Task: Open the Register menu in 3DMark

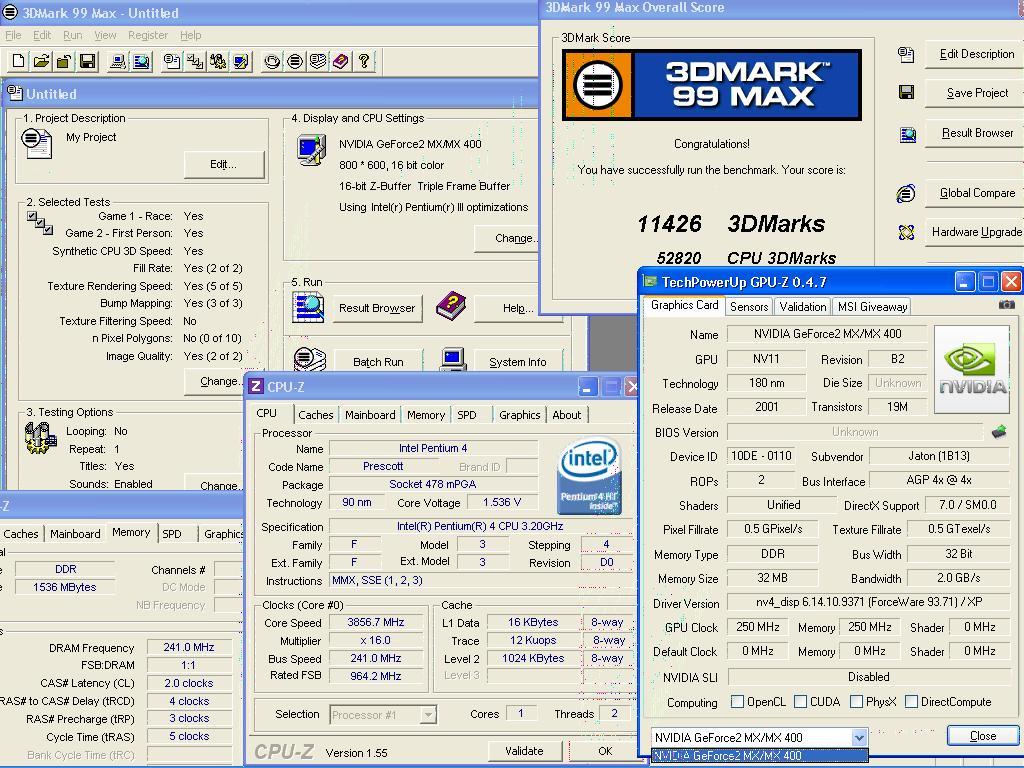Action: (148, 35)
